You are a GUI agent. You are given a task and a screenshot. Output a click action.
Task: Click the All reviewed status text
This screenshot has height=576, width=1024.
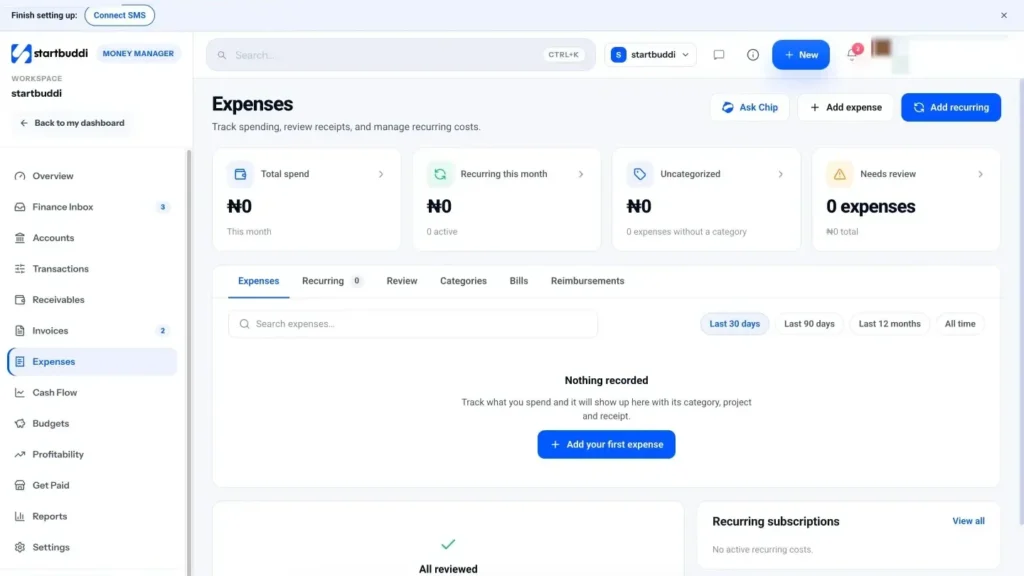tap(448, 569)
